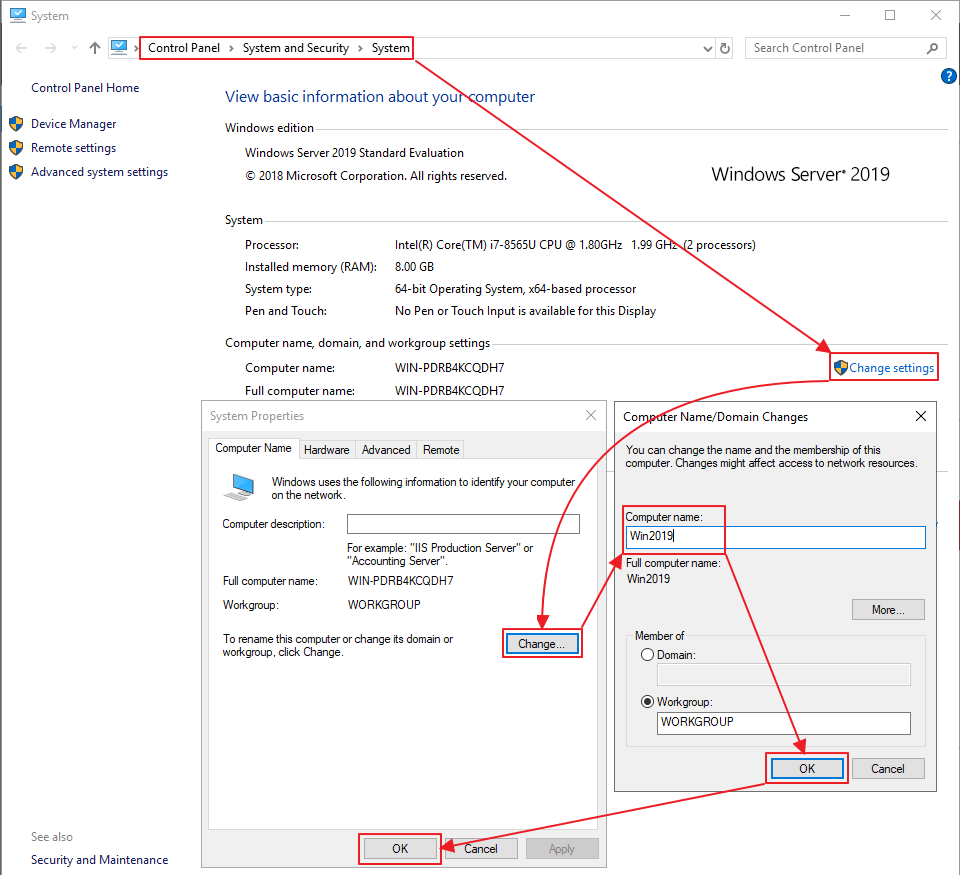The width and height of the screenshot is (960, 875).
Task: Select the Computer Name tab
Action: pos(253,448)
